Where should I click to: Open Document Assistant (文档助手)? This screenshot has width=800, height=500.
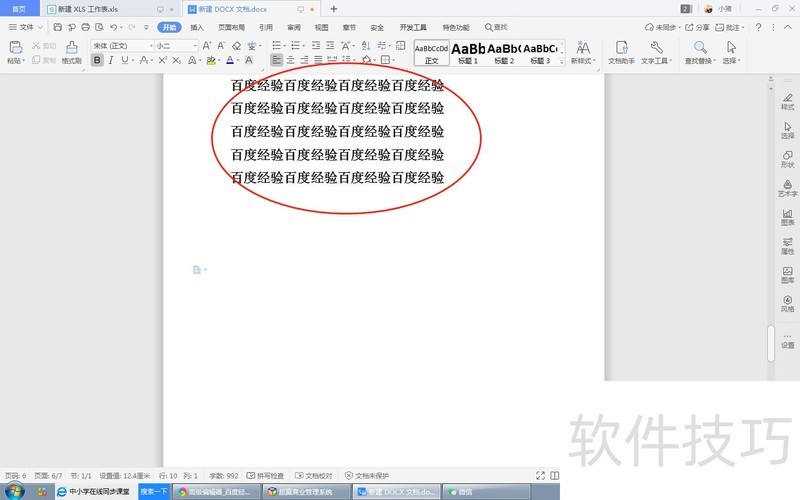[621, 52]
